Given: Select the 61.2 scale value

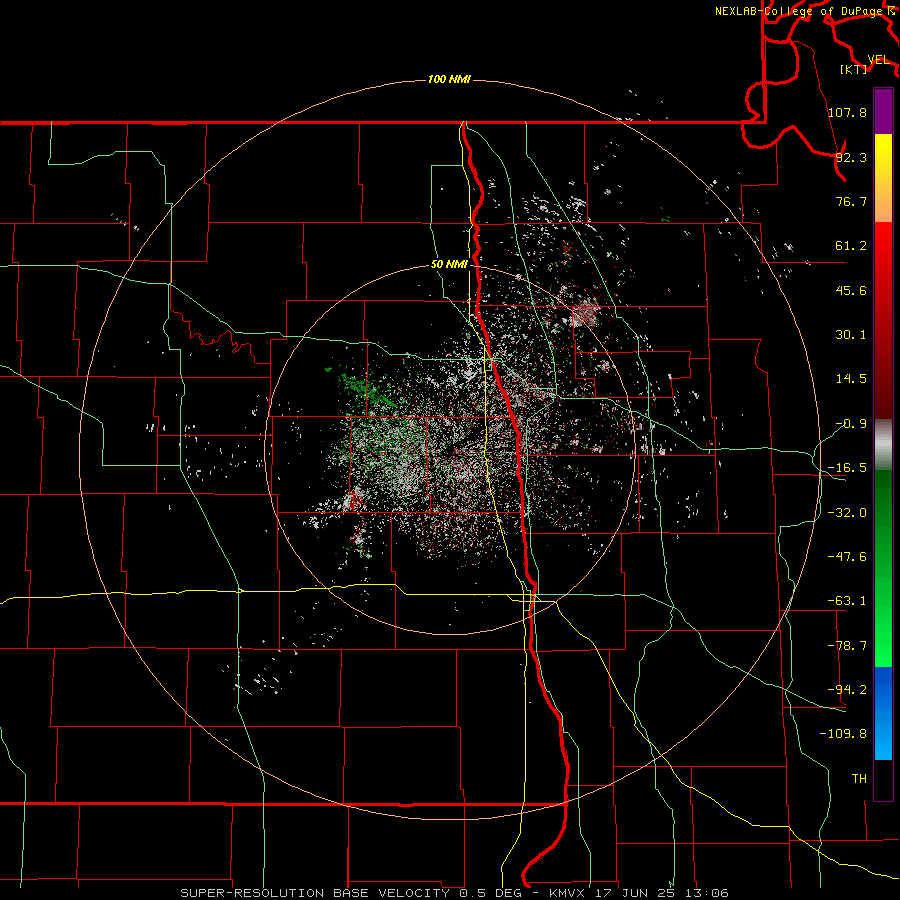Looking at the screenshot, I should 851,246.
